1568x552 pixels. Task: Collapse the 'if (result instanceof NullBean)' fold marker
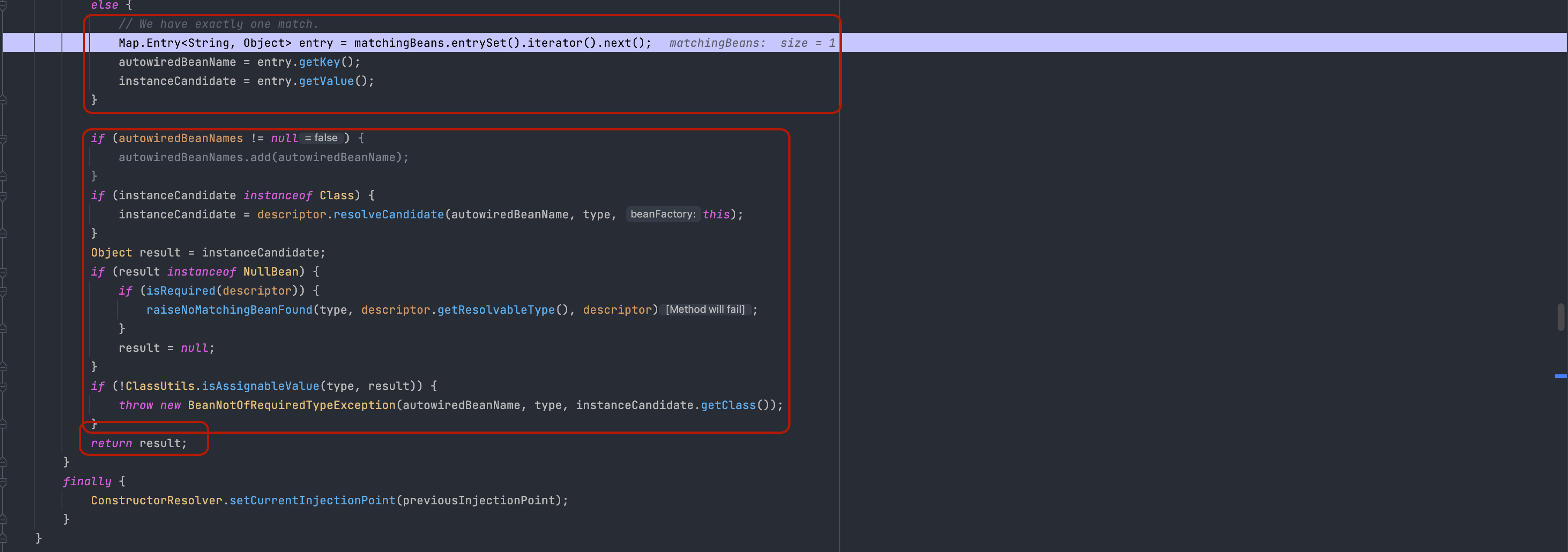point(3,272)
